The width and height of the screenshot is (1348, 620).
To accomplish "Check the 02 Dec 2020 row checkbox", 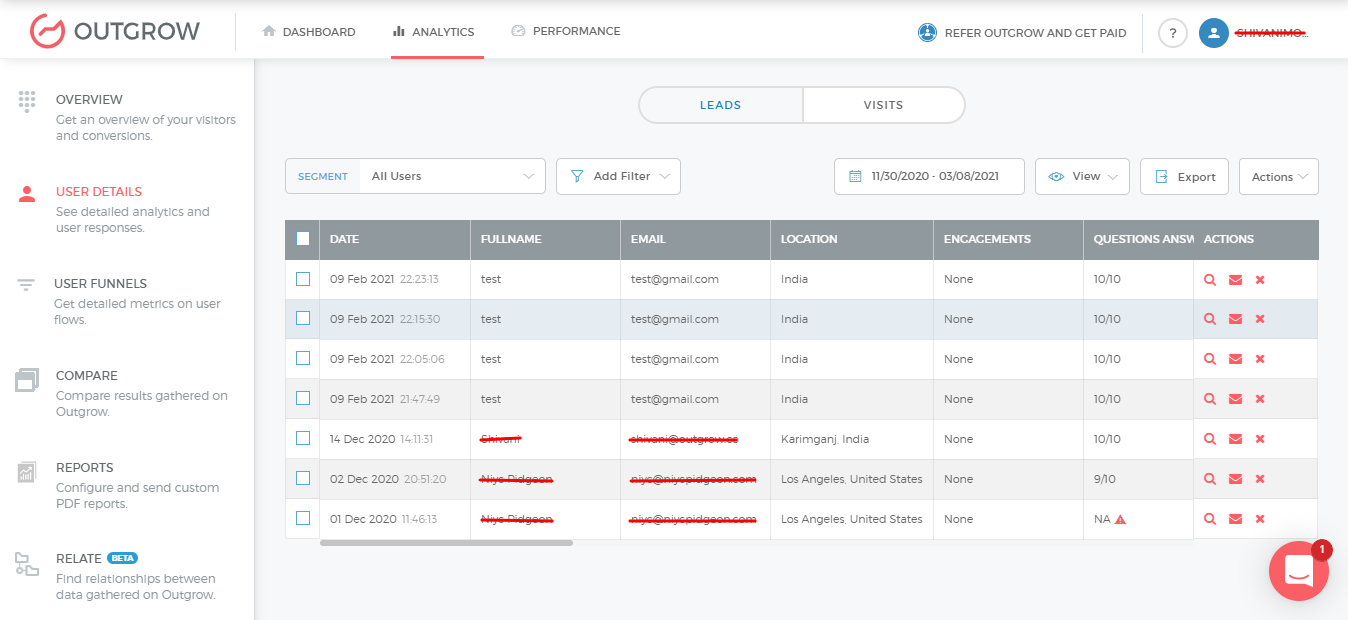I will click(303, 478).
